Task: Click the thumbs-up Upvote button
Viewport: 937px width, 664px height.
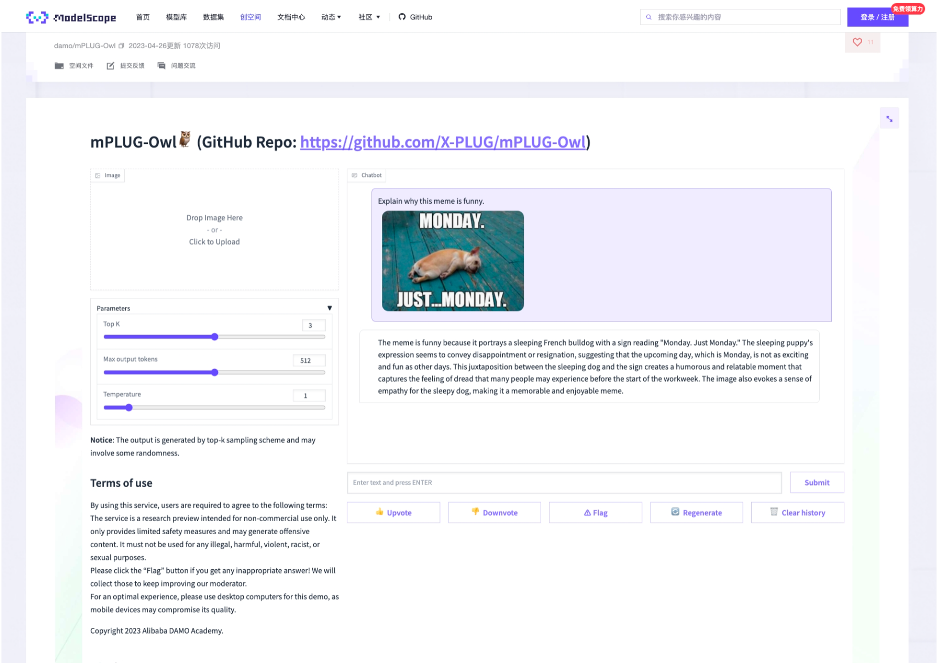Action: click(393, 512)
